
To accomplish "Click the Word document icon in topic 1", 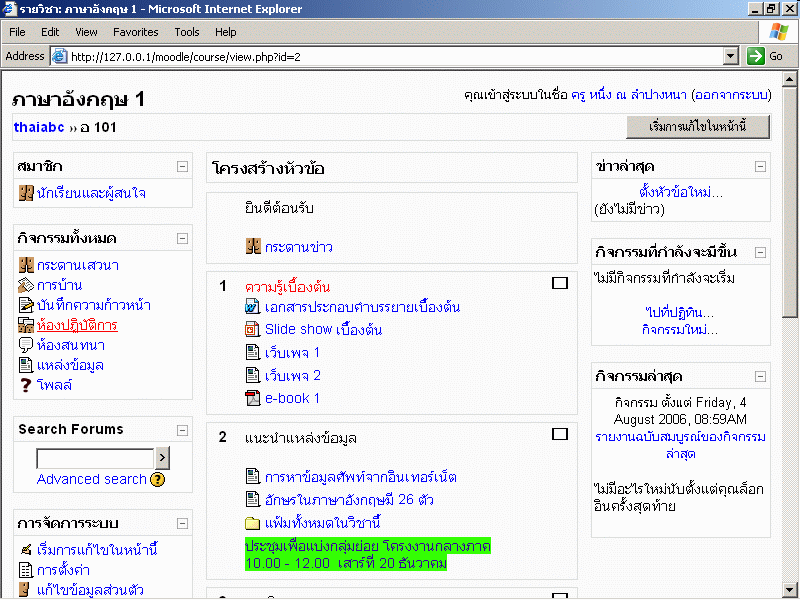I will [x=253, y=307].
